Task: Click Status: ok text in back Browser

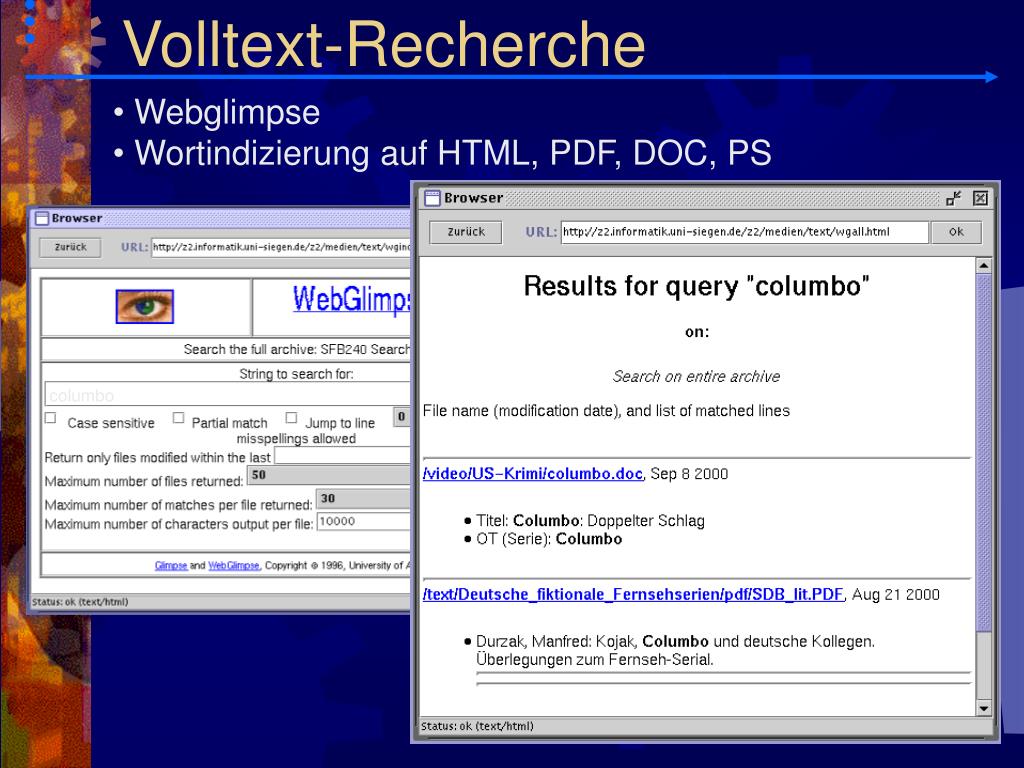Action: [x=80, y=602]
